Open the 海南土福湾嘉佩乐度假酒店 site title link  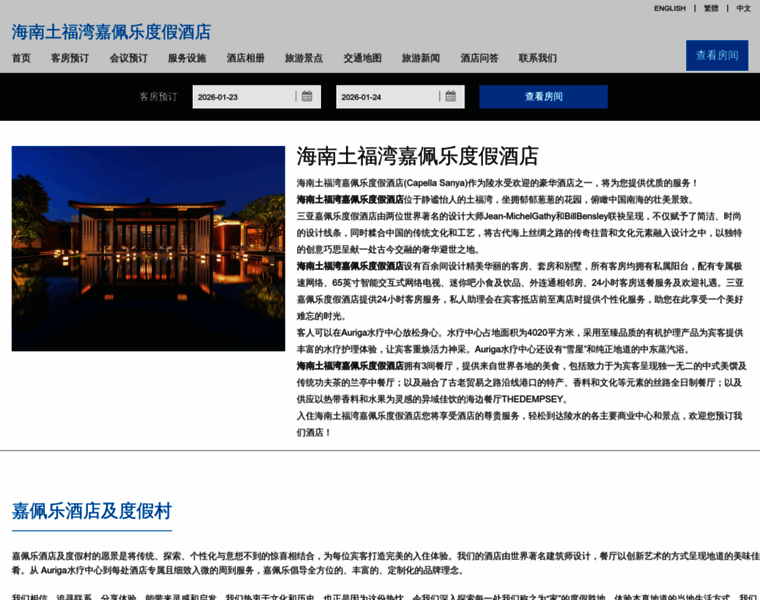111,32
